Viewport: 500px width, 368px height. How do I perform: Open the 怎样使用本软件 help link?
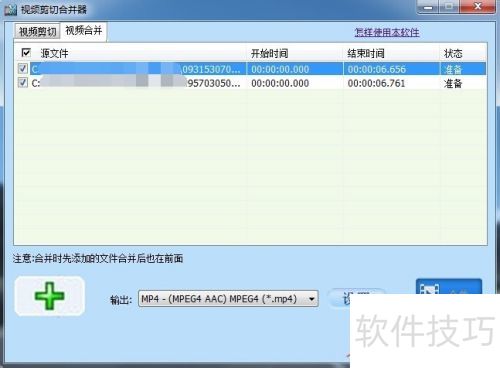coord(387,32)
